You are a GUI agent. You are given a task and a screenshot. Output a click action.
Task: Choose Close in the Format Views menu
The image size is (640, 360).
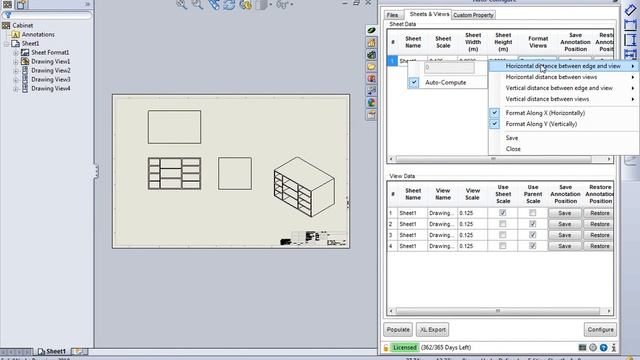point(564,149)
